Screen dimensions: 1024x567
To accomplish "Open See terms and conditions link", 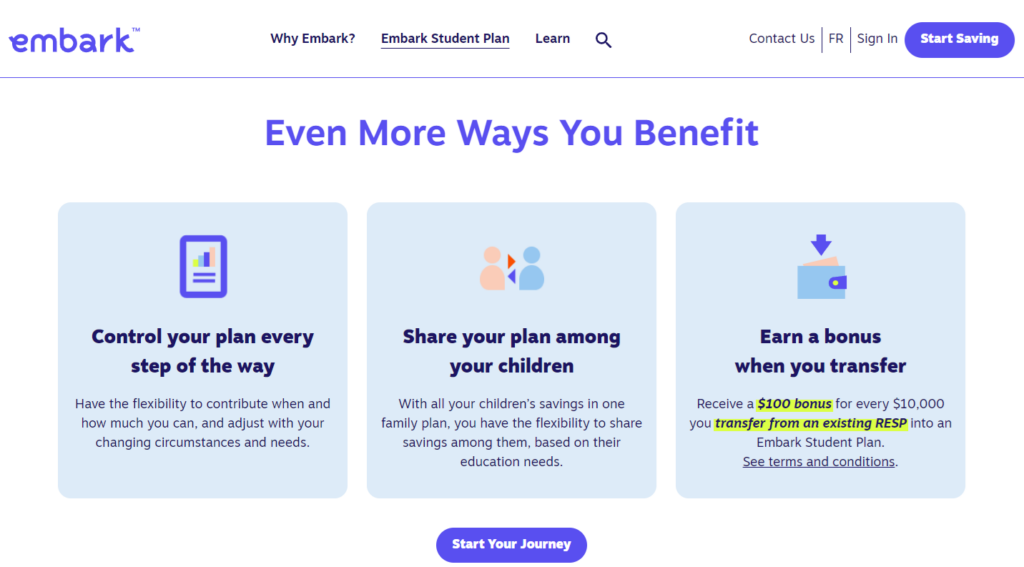I will (819, 462).
